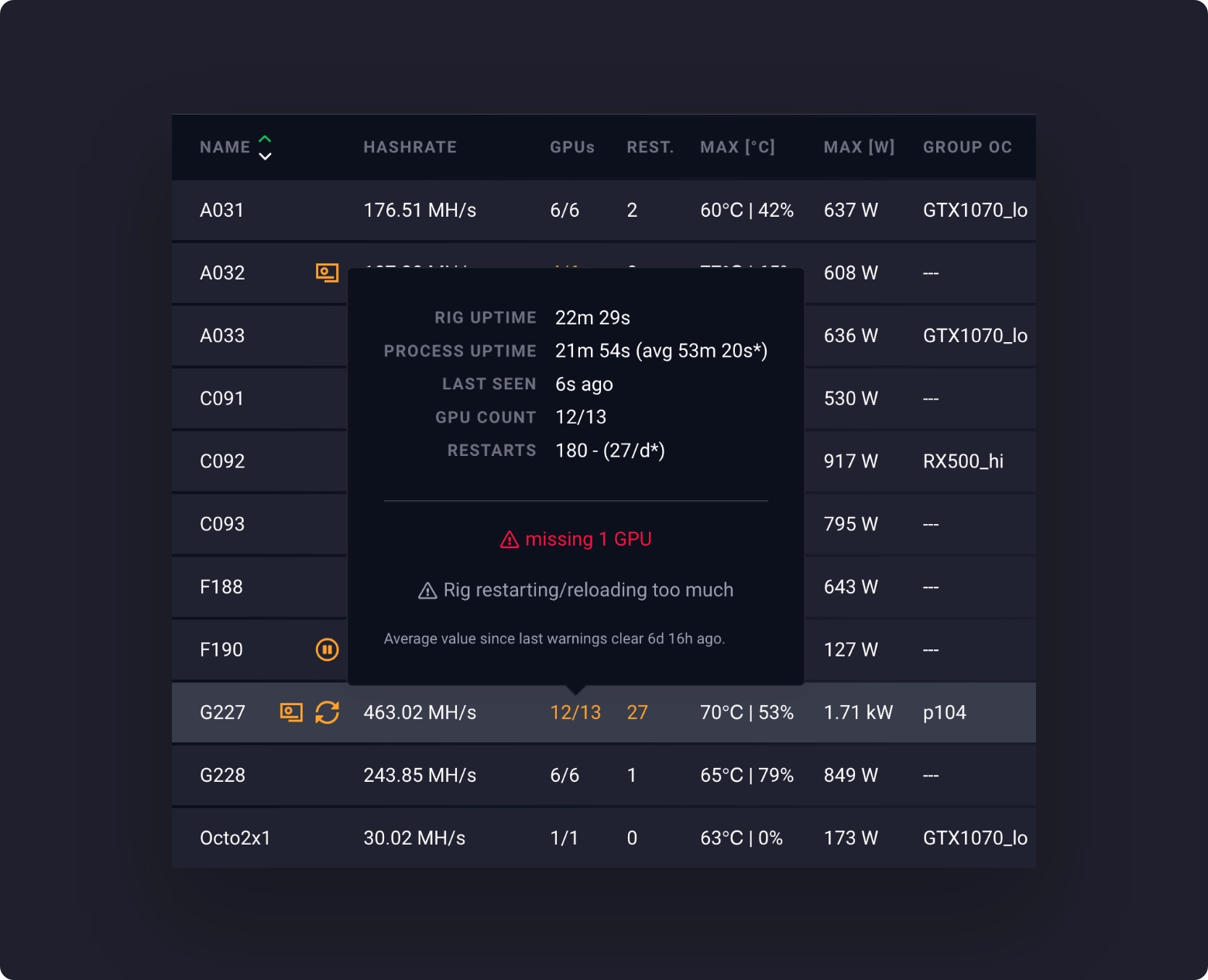This screenshot has width=1208, height=980.
Task: Click the GROUP OC column header
Action: (x=967, y=147)
